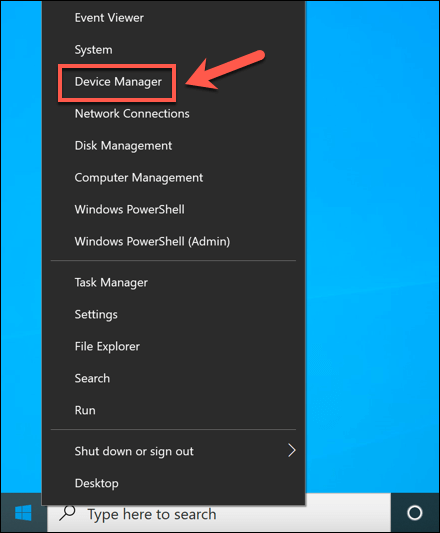Launch the non-admin Windows PowerShell entry
440x533 pixels.
pyautogui.click(x=173, y=209)
